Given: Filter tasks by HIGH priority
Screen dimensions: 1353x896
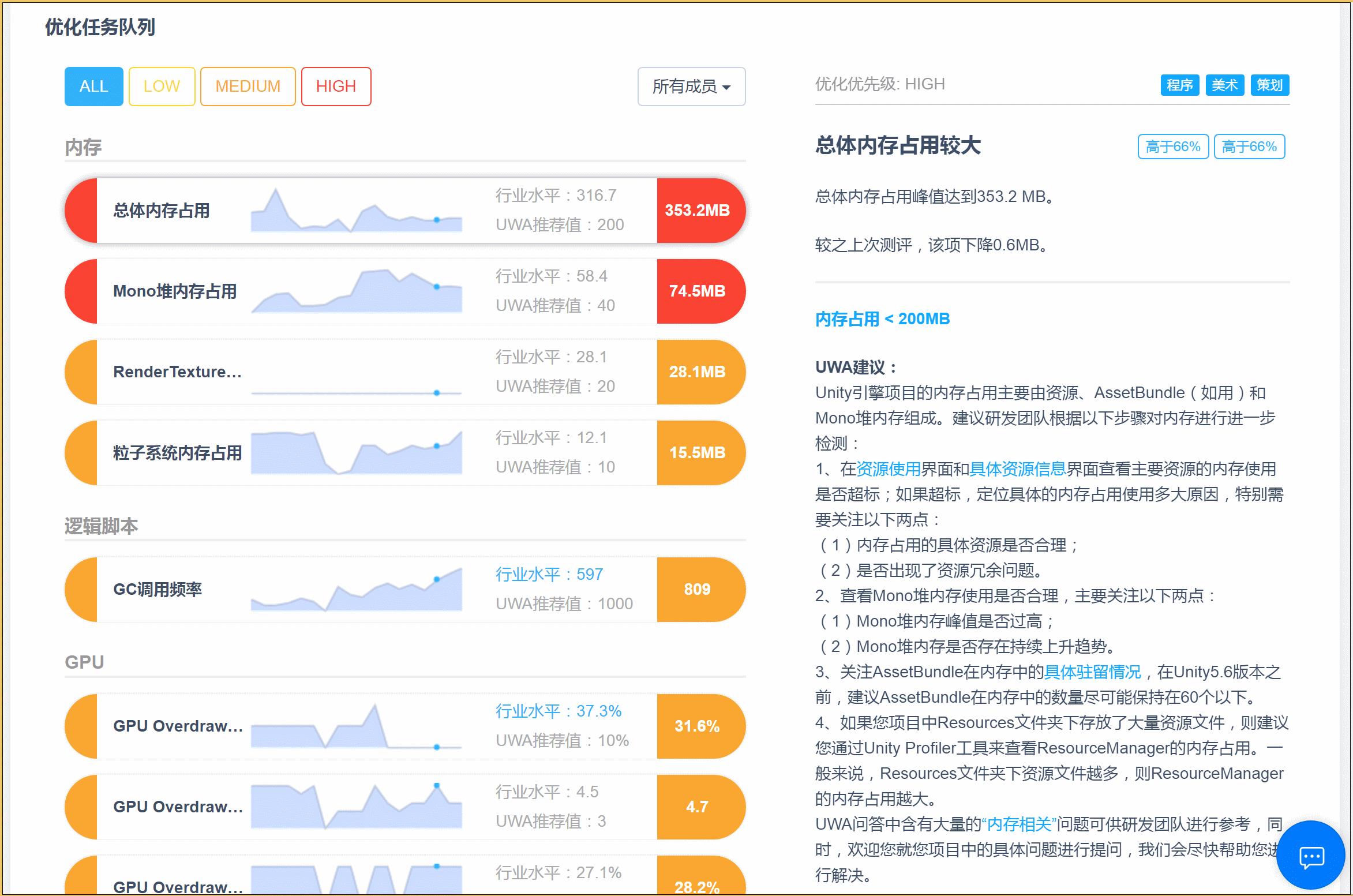Looking at the screenshot, I should (x=336, y=87).
